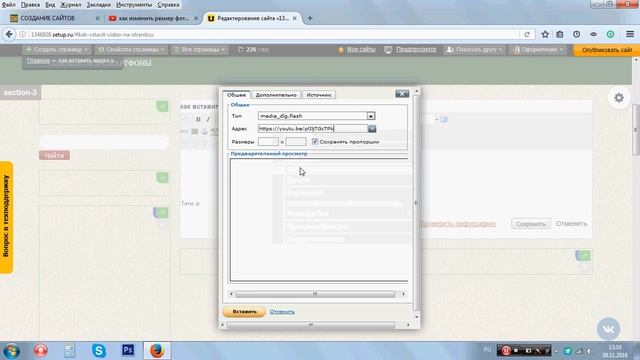Click the bookmark star icon
Viewport: 640px width, 360px height.
coord(545,35)
